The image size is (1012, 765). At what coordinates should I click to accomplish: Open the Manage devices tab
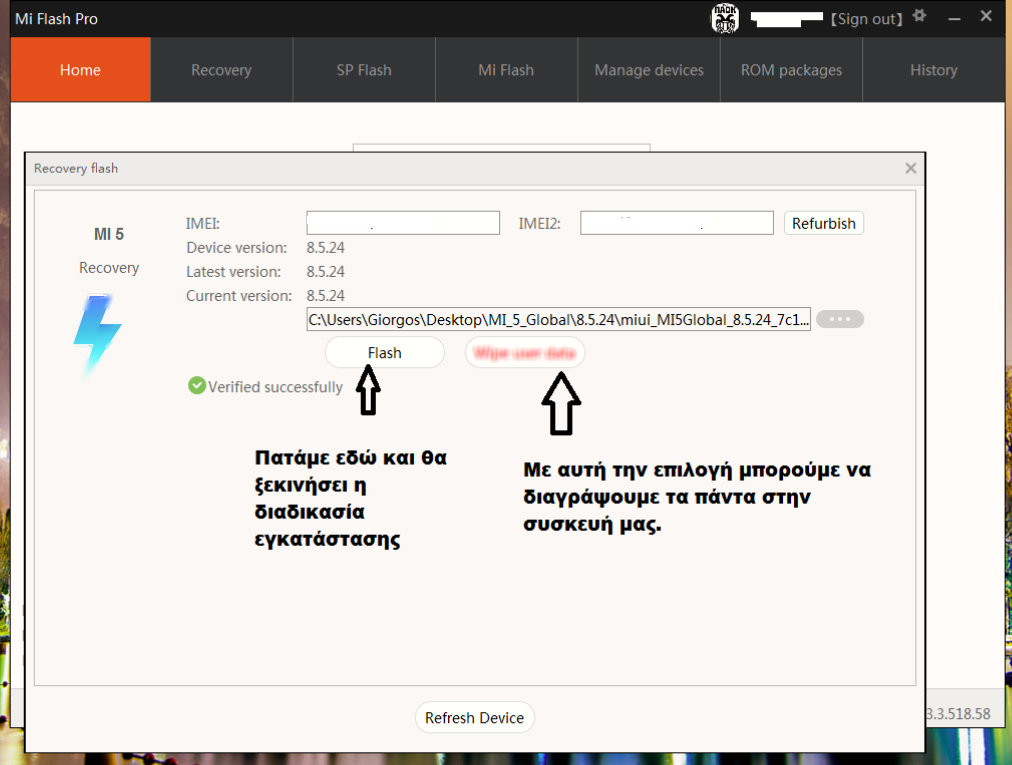(x=649, y=70)
